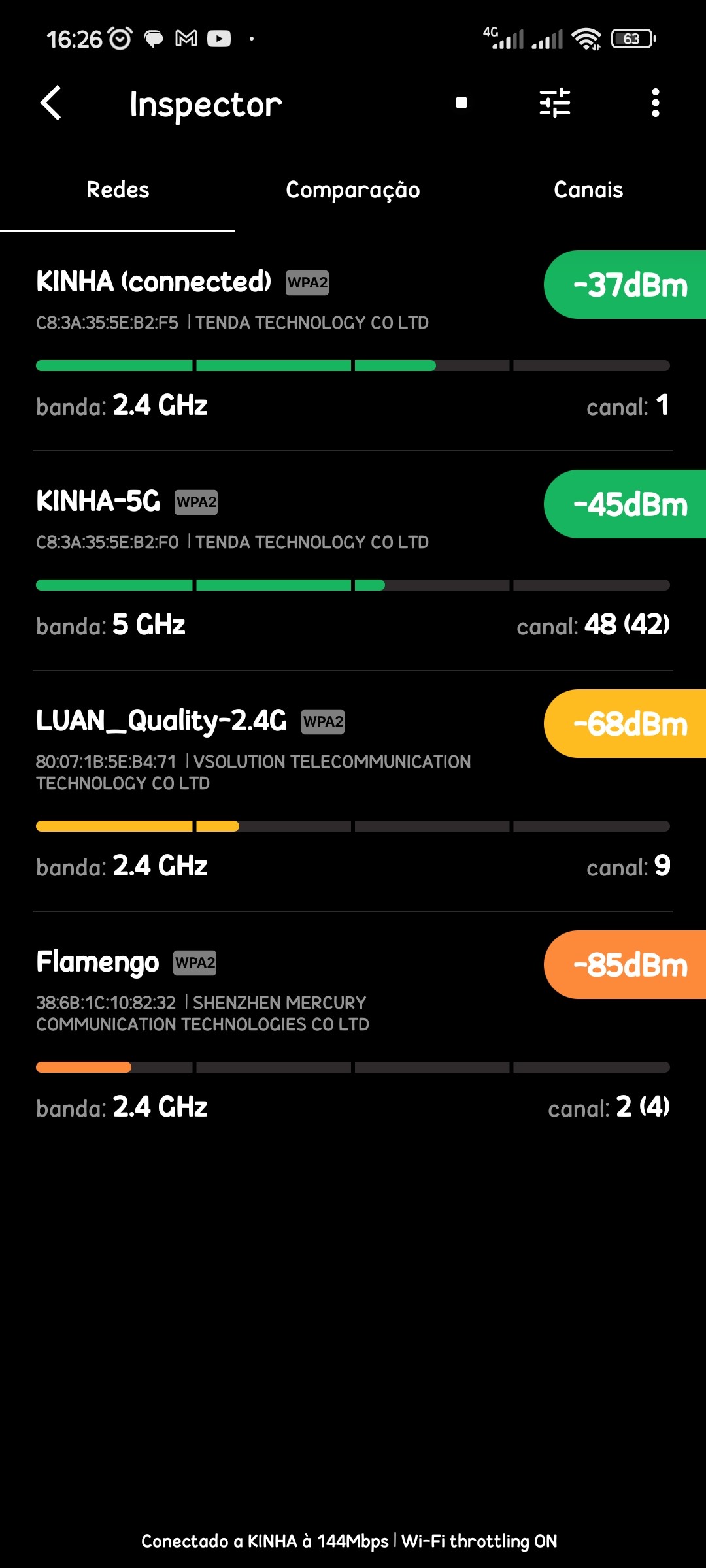Tap the orange -85dBm badge
This screenshot has width=706, height=1568.
click(629, 965)
